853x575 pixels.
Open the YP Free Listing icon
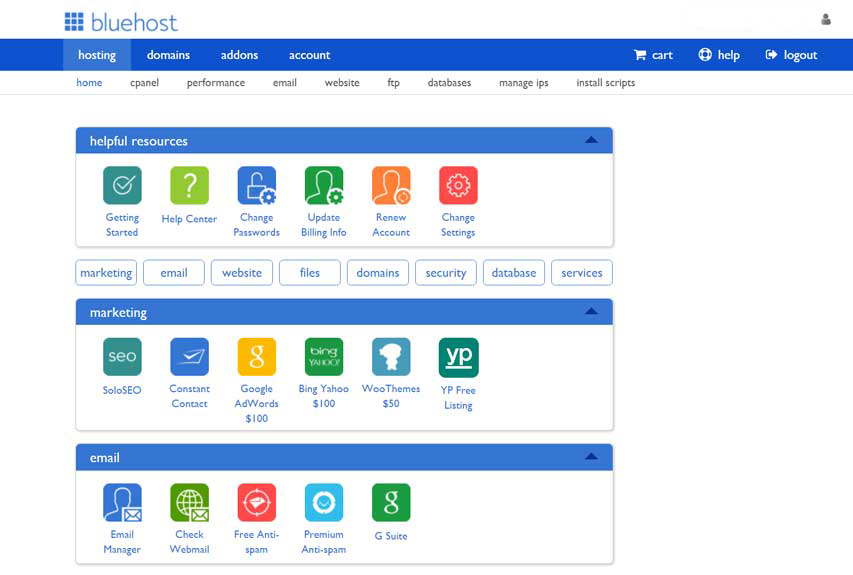pyautogui.click(x=459, y=357)
